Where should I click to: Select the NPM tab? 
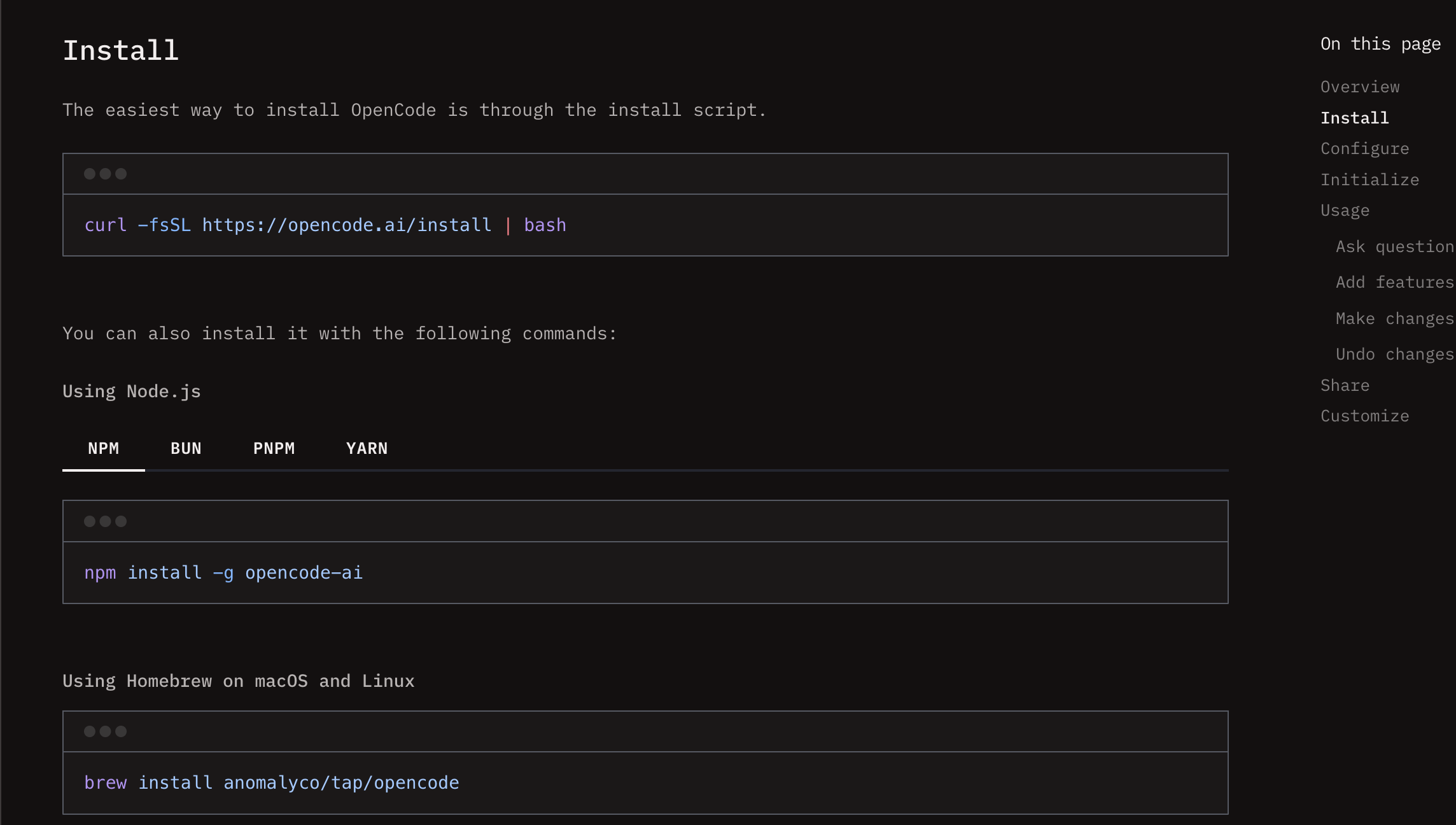point(103,448)
